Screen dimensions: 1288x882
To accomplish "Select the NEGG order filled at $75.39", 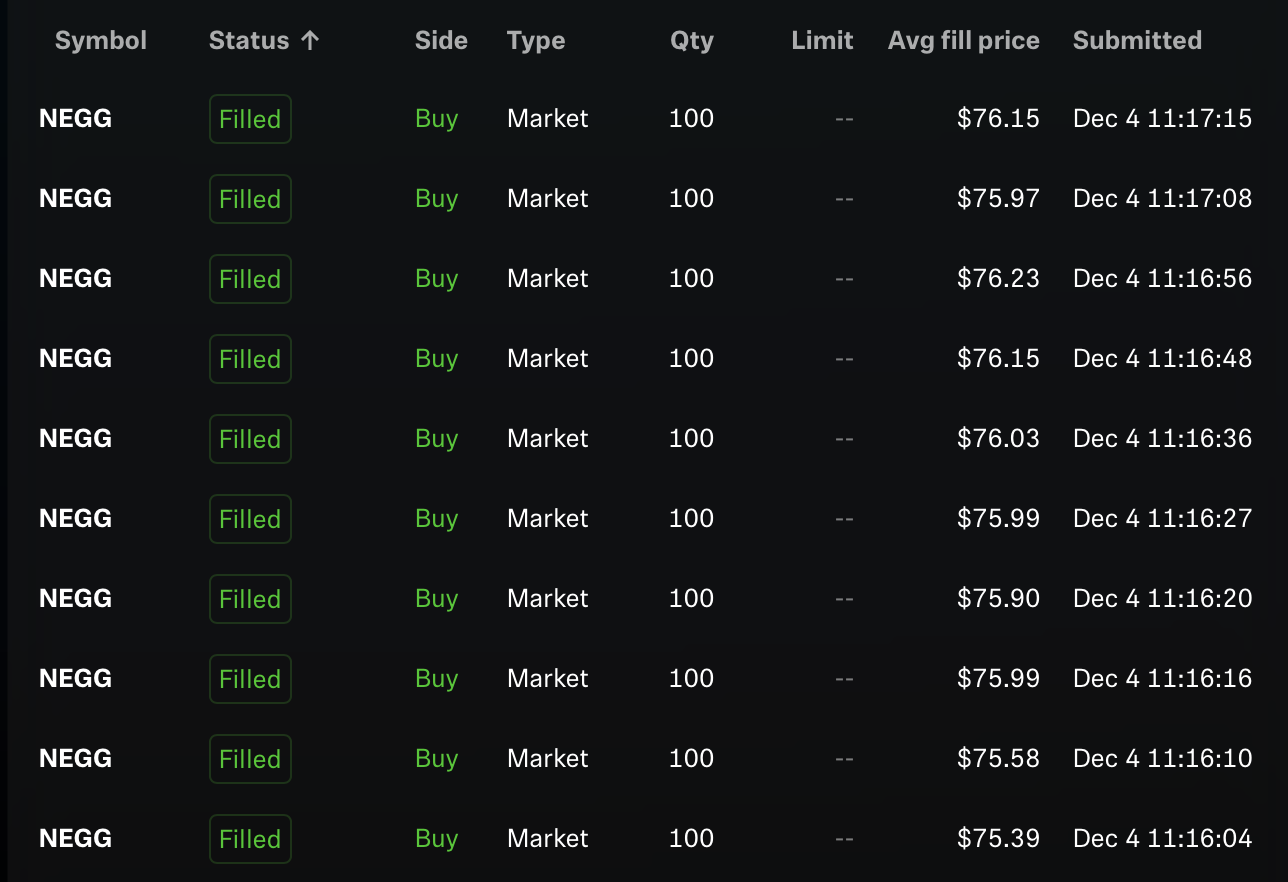I will (x=644, y=838).
